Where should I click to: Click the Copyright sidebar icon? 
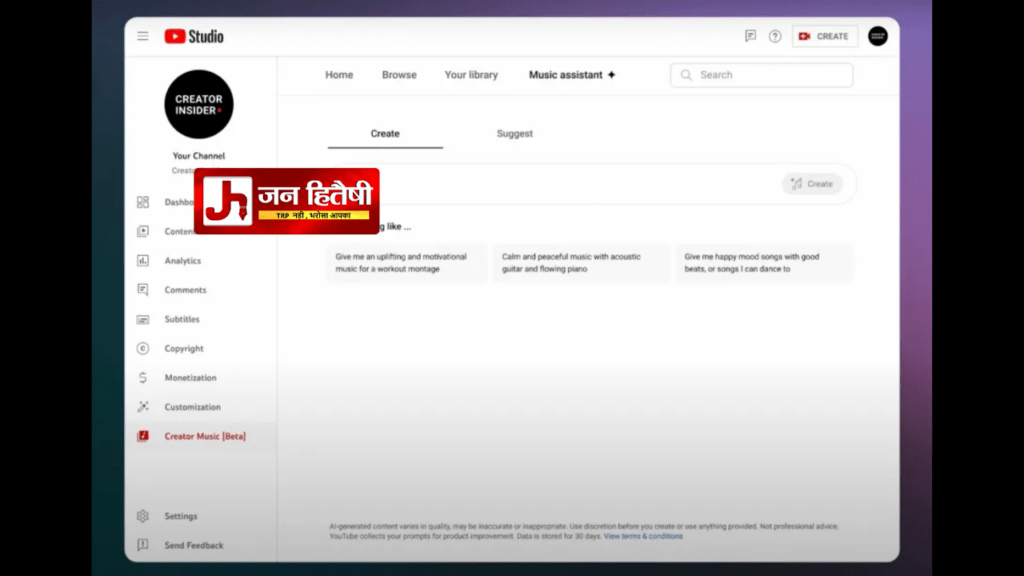click(x=143, y=348)
